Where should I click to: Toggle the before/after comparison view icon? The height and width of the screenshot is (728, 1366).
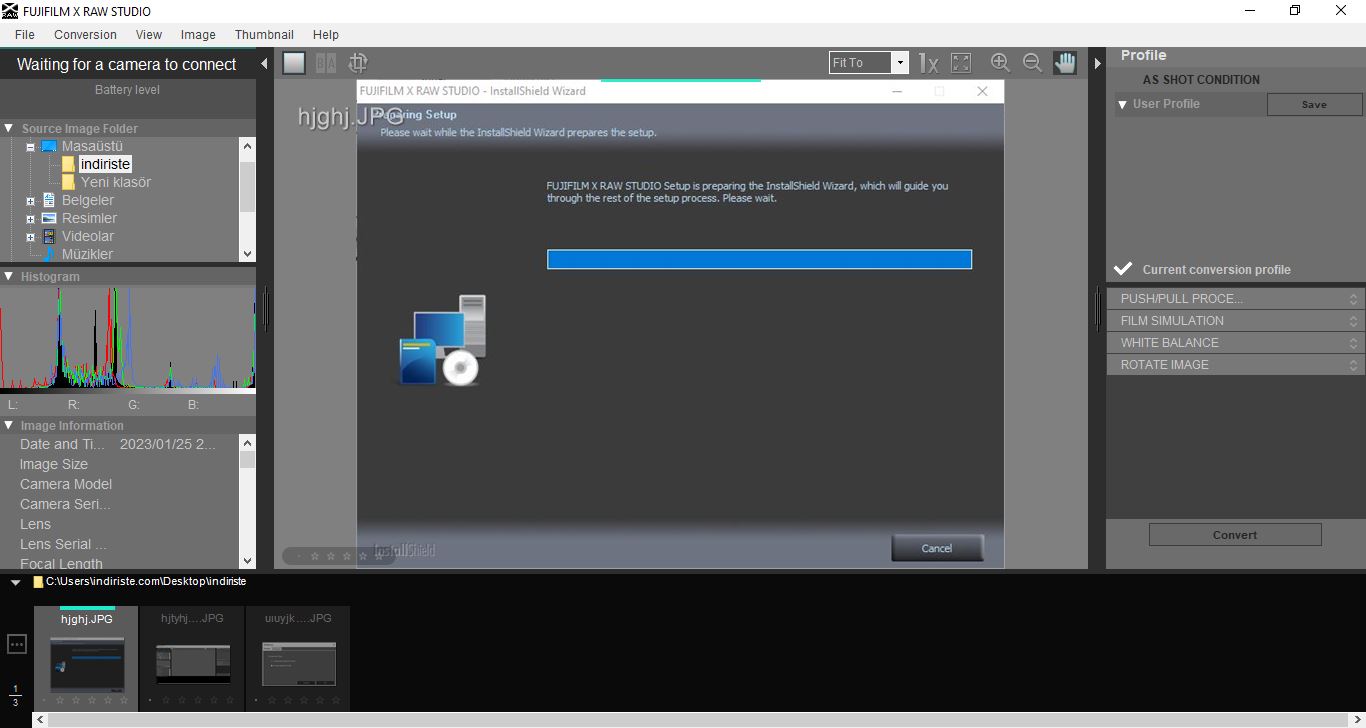point(326,63)
